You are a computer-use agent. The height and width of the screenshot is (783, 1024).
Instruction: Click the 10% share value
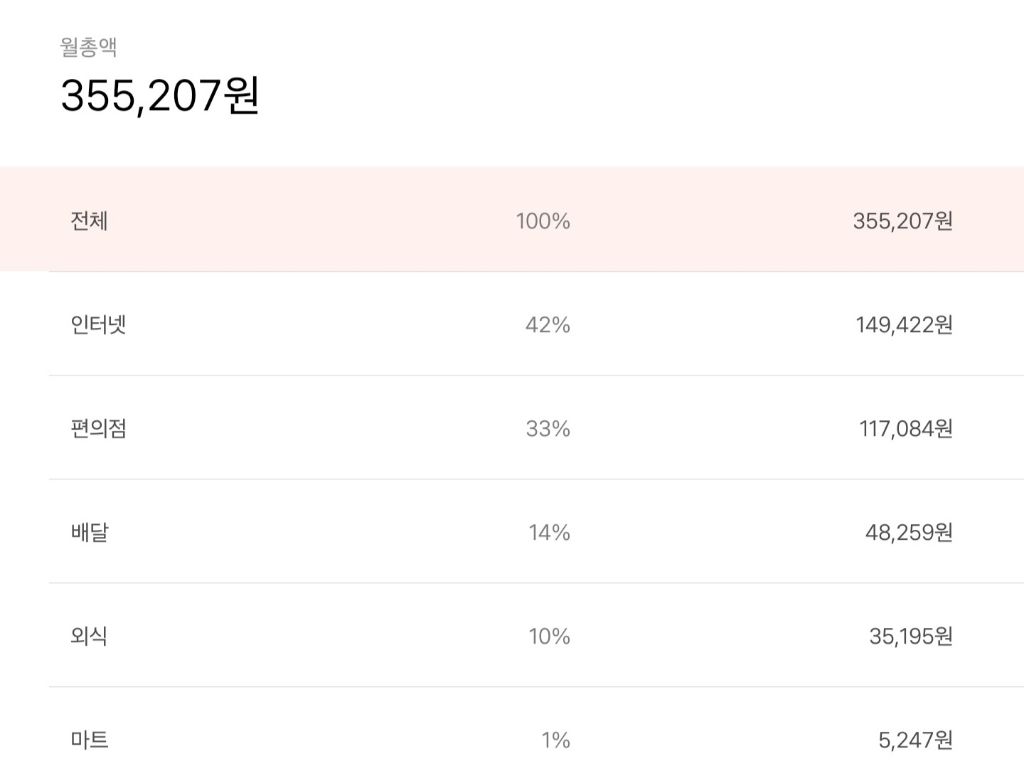(548, 637)
